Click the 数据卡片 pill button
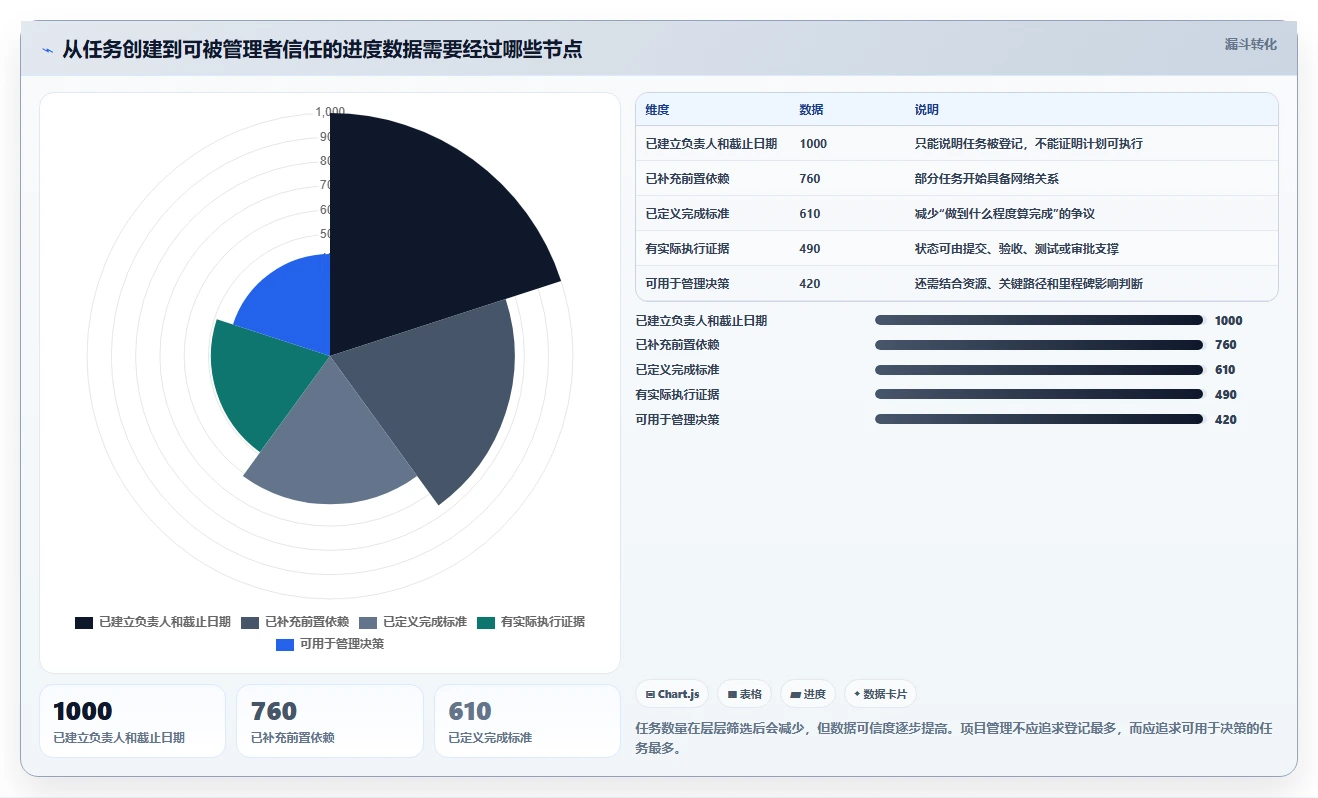This screenshot has height=798, width=1318. tap(880, 694)
